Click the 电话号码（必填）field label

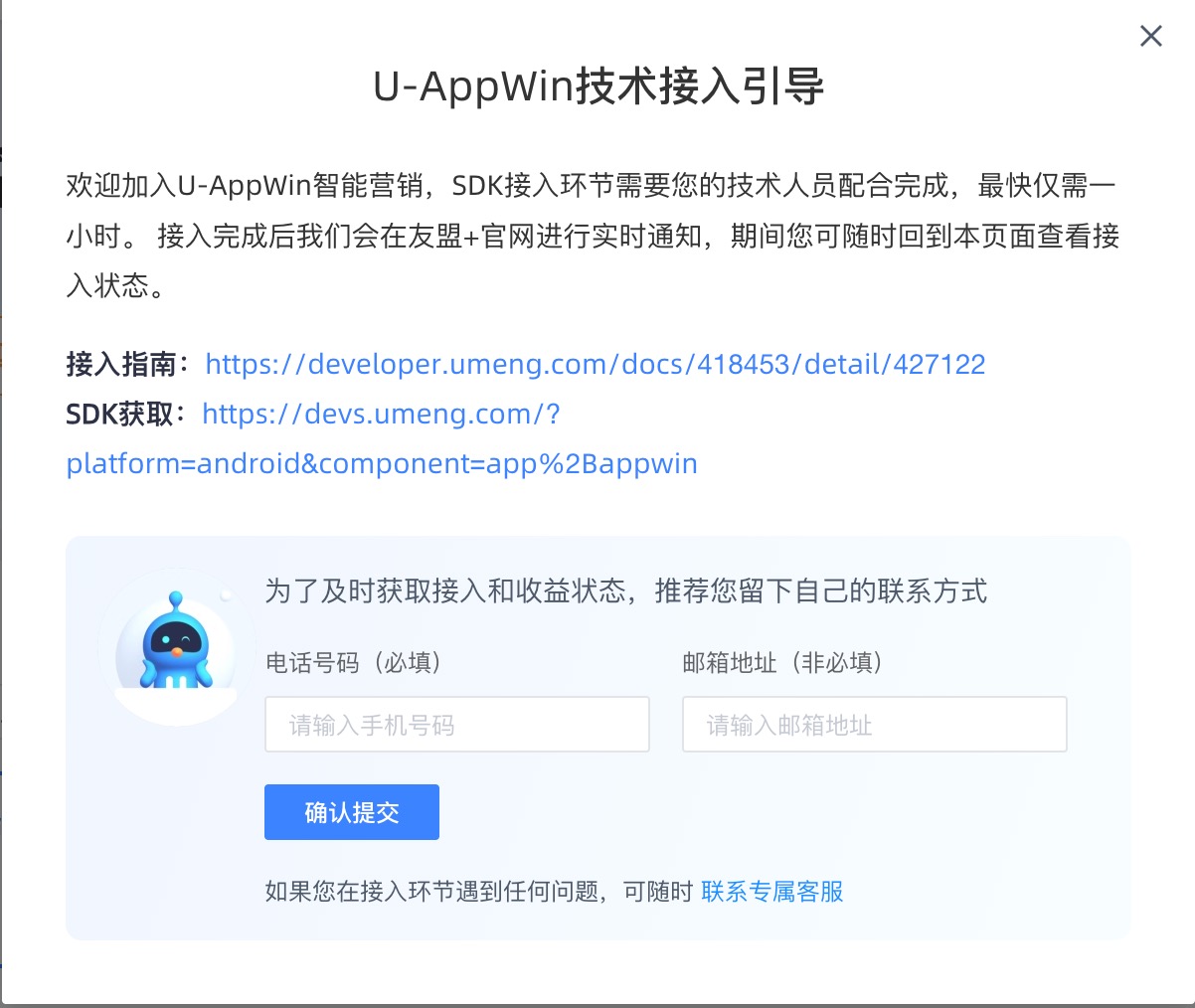point(353,663)
